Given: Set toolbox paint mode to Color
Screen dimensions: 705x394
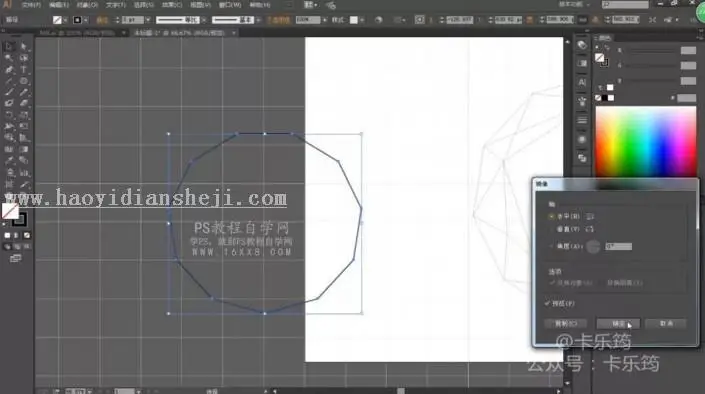Looking at the screenshot, I should (7, 235).
